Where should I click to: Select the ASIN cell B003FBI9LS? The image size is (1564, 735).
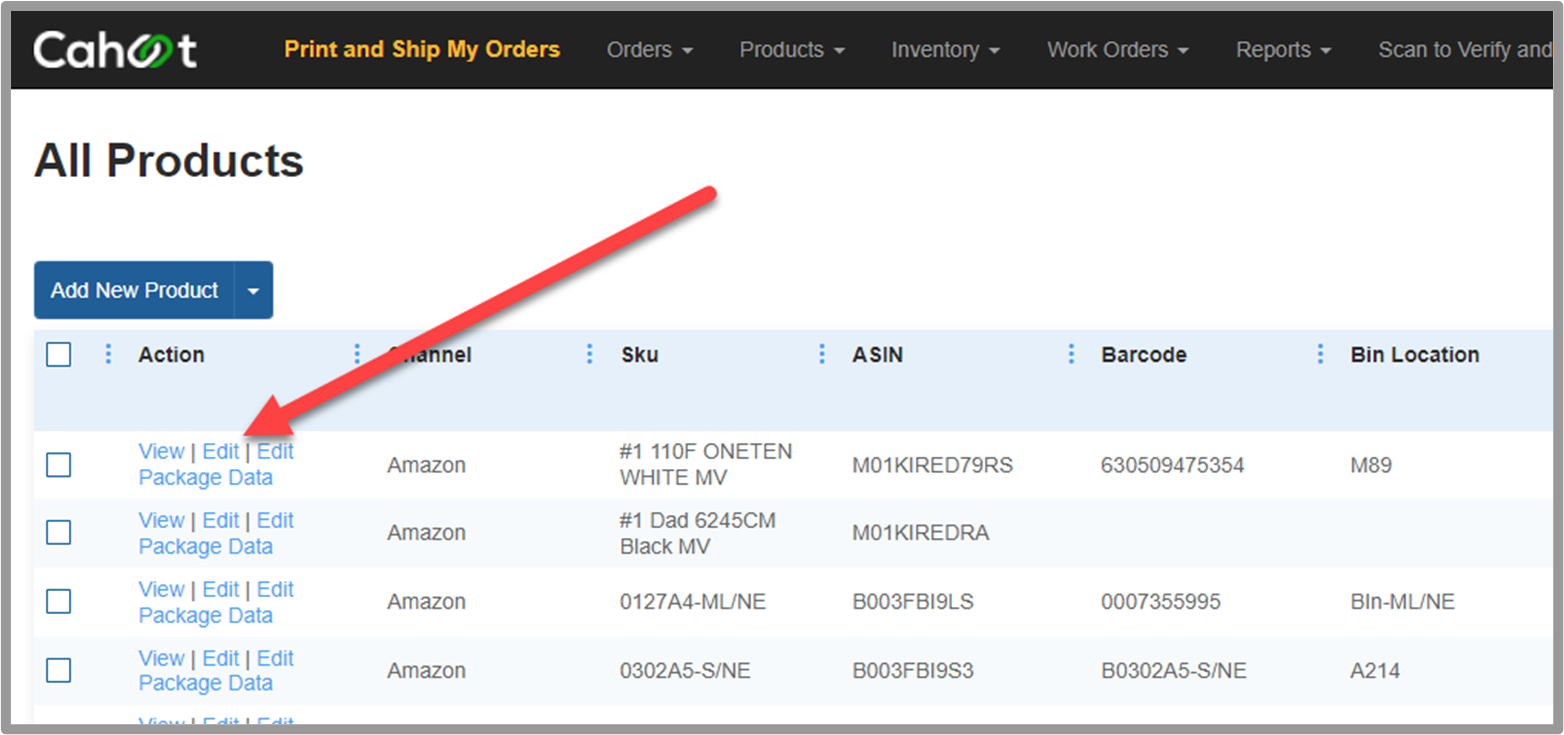(x=913, y=602)
